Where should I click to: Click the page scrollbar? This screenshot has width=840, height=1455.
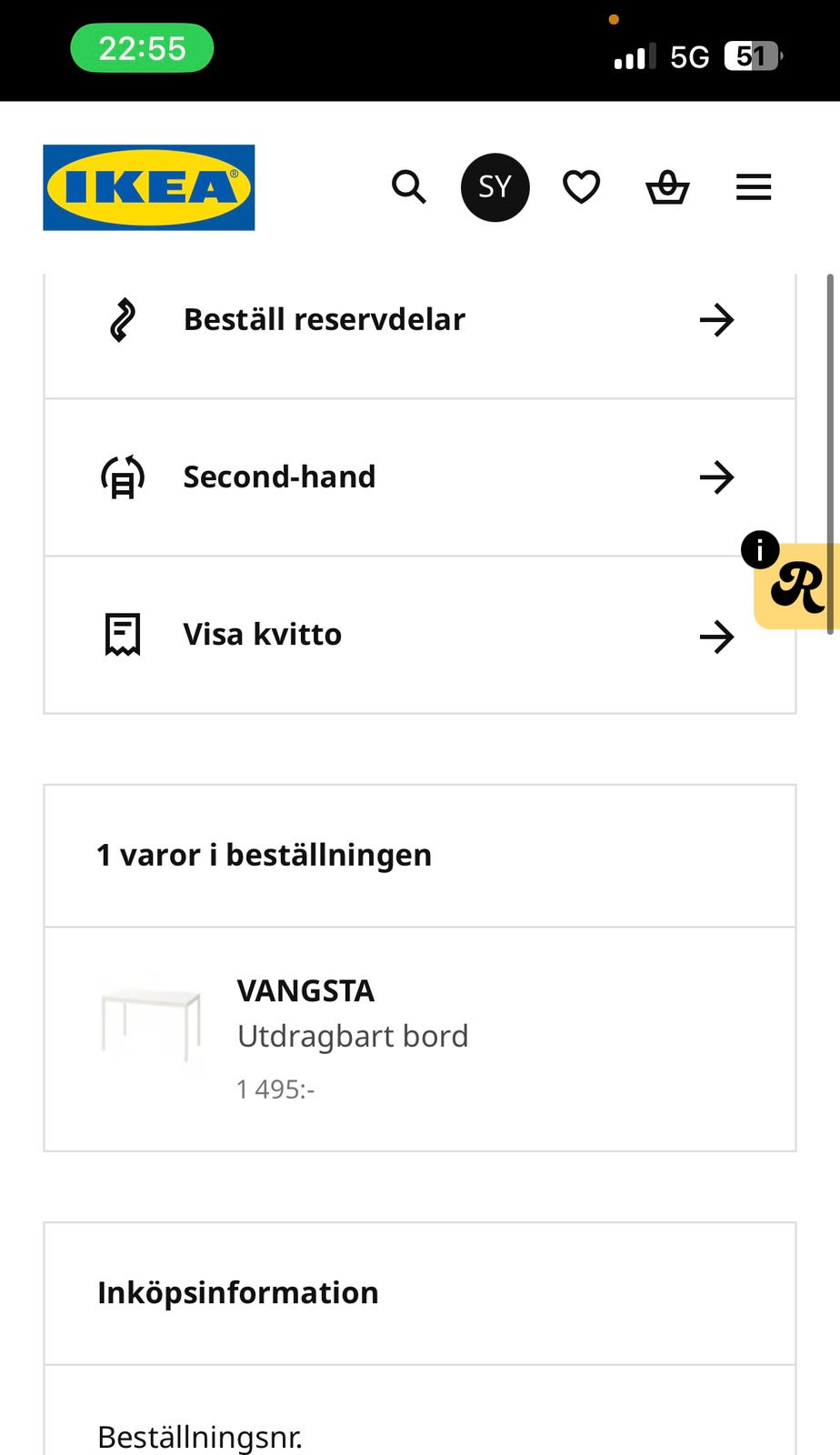coord(829,453)
